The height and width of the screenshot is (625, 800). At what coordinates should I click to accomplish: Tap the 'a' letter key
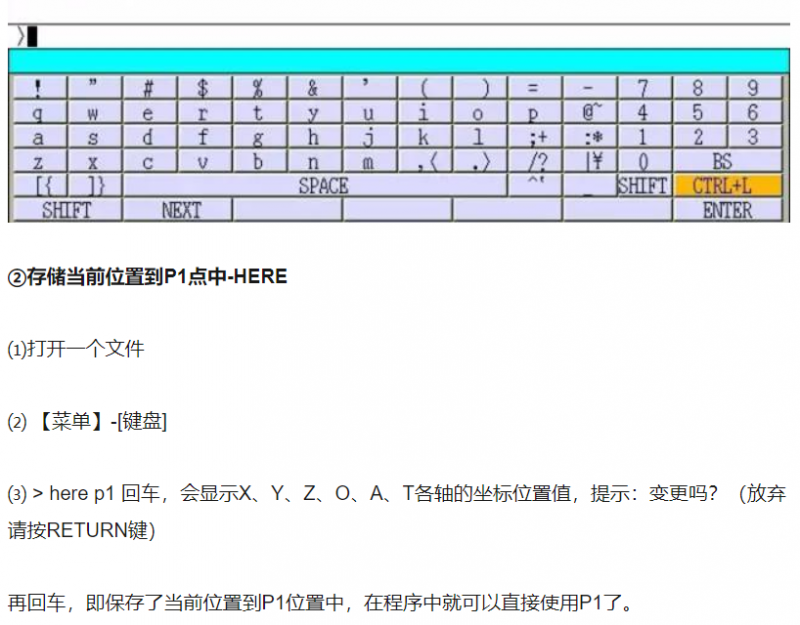click(39, 137)
